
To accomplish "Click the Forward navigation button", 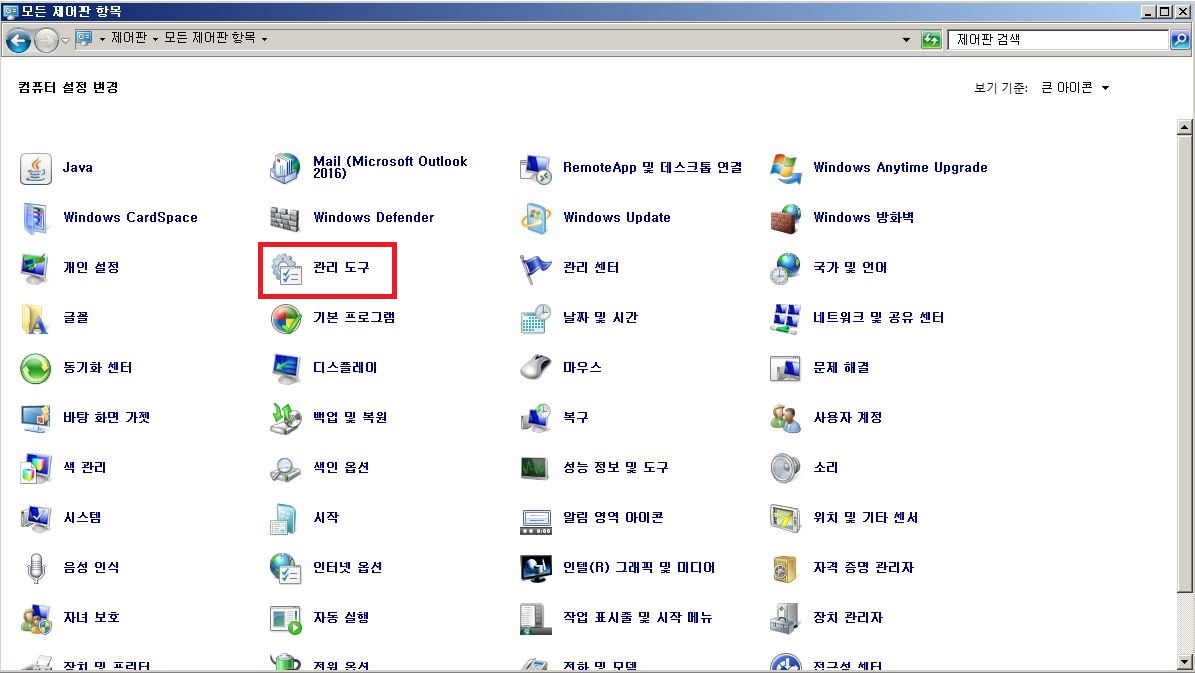I will pyautogui.click(x=46, y=40).
